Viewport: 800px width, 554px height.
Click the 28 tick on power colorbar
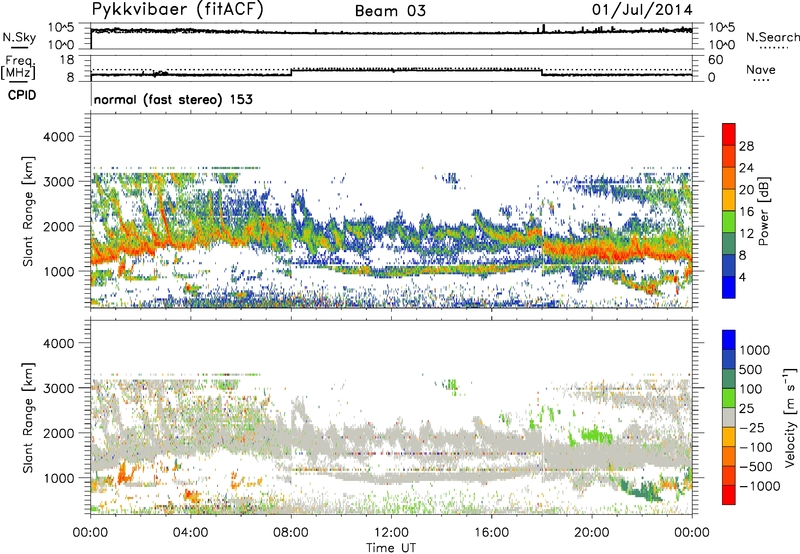(746, 146)
